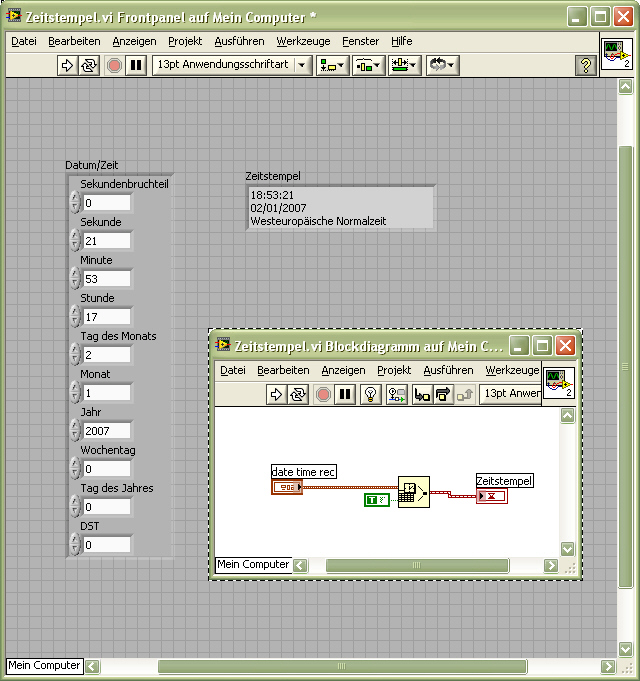This screenshot has width=640, height=681.
Task: Click the Zeitstempel indicator display
Action: click(x=340, y=208)
